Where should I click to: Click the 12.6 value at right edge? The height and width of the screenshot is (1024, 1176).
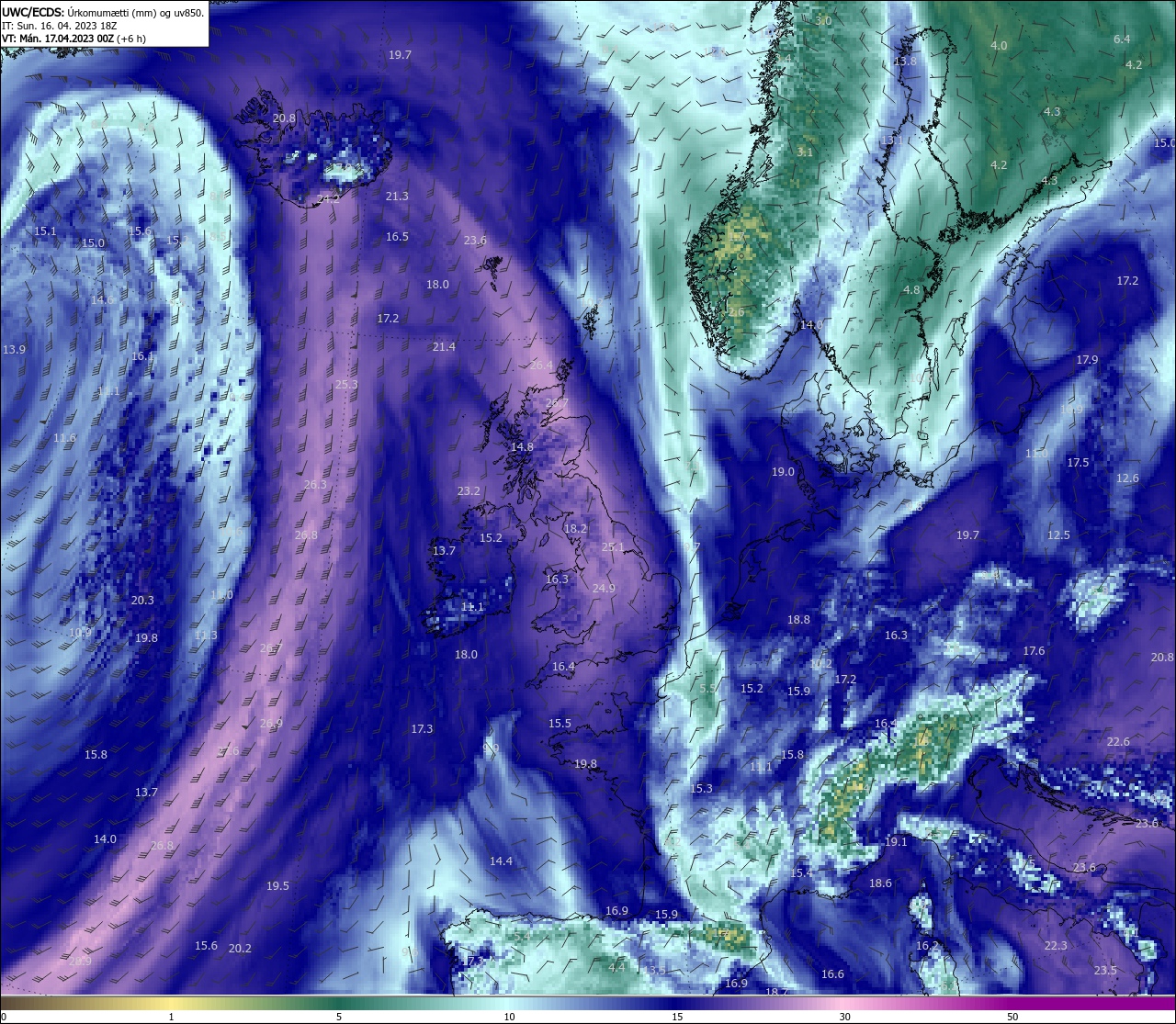(x=1127, y=478)
